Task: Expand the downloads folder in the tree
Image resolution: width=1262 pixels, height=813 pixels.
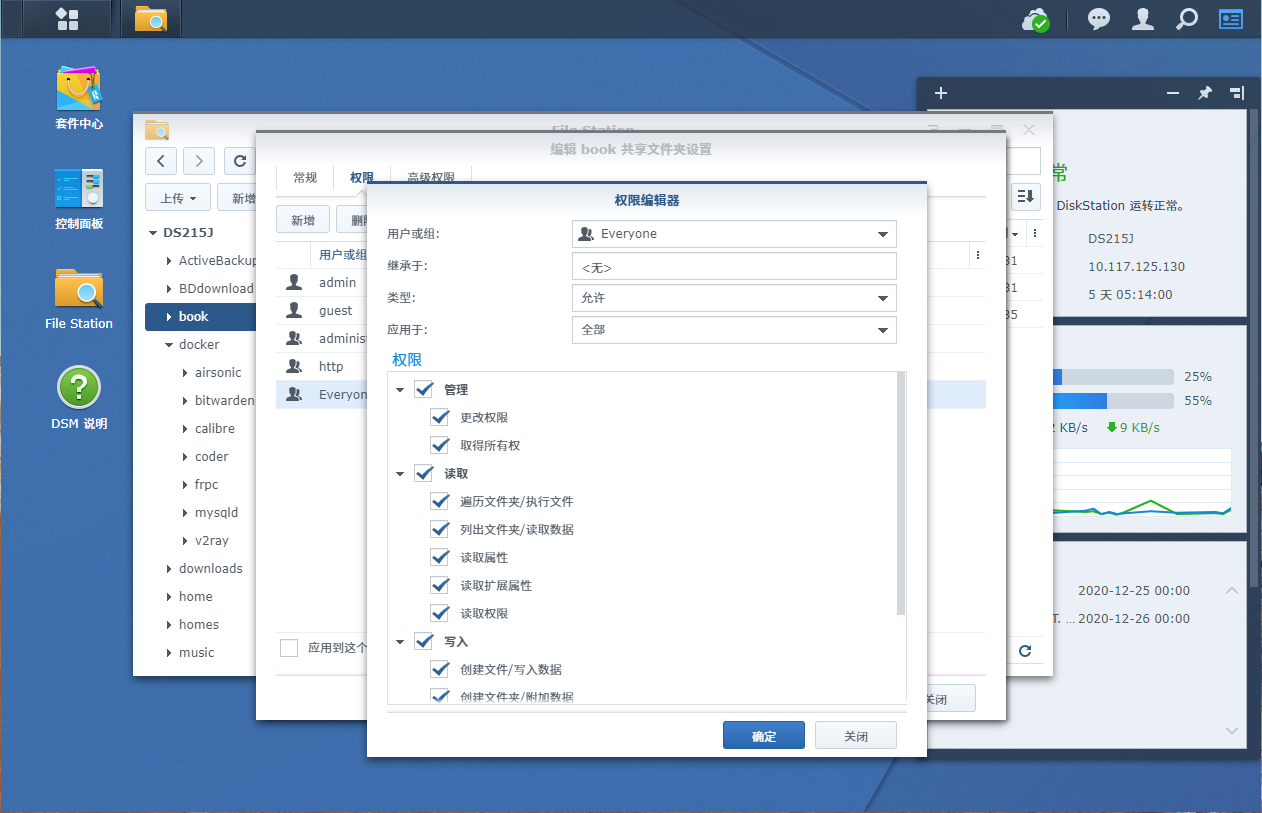Action: [x=169, y=569]
